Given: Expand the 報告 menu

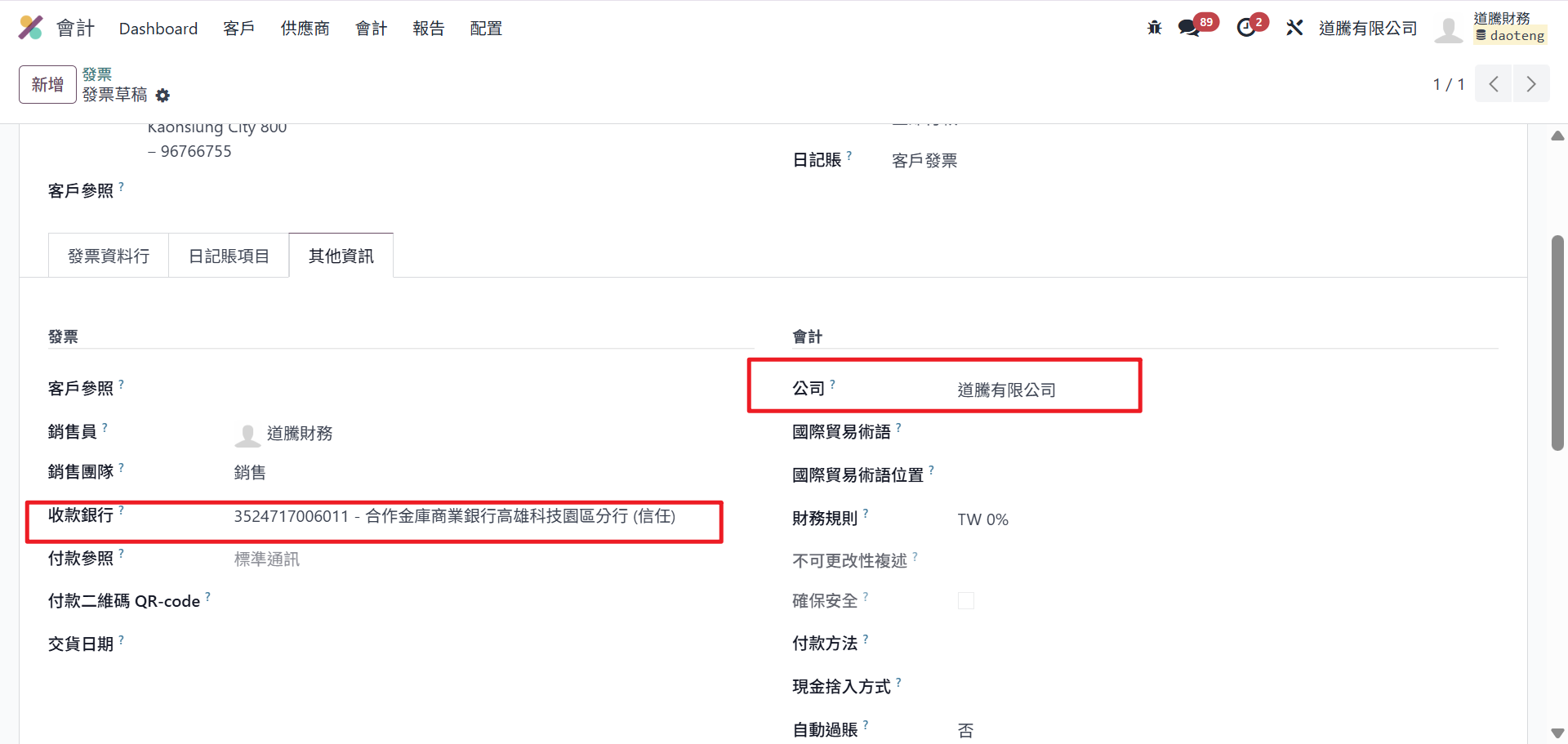Looking at the screenshot, I should [429, 29].
